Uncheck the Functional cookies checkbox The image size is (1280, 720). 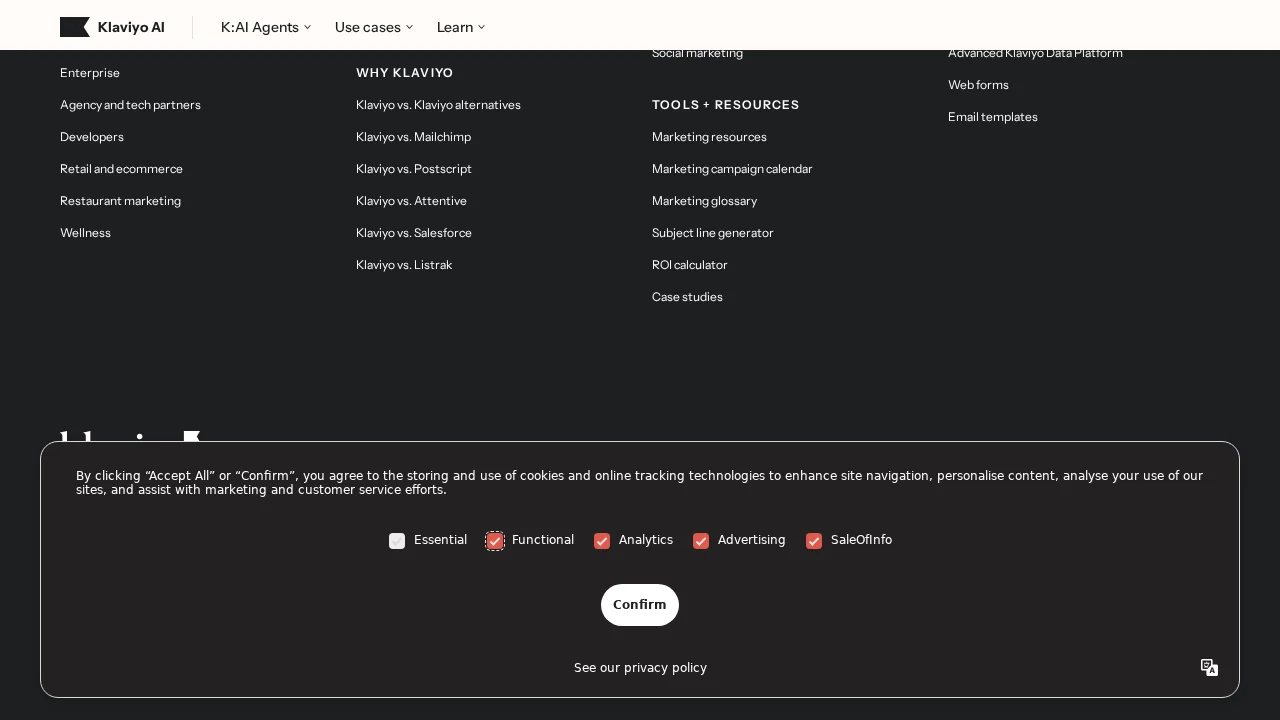(495, 541)
